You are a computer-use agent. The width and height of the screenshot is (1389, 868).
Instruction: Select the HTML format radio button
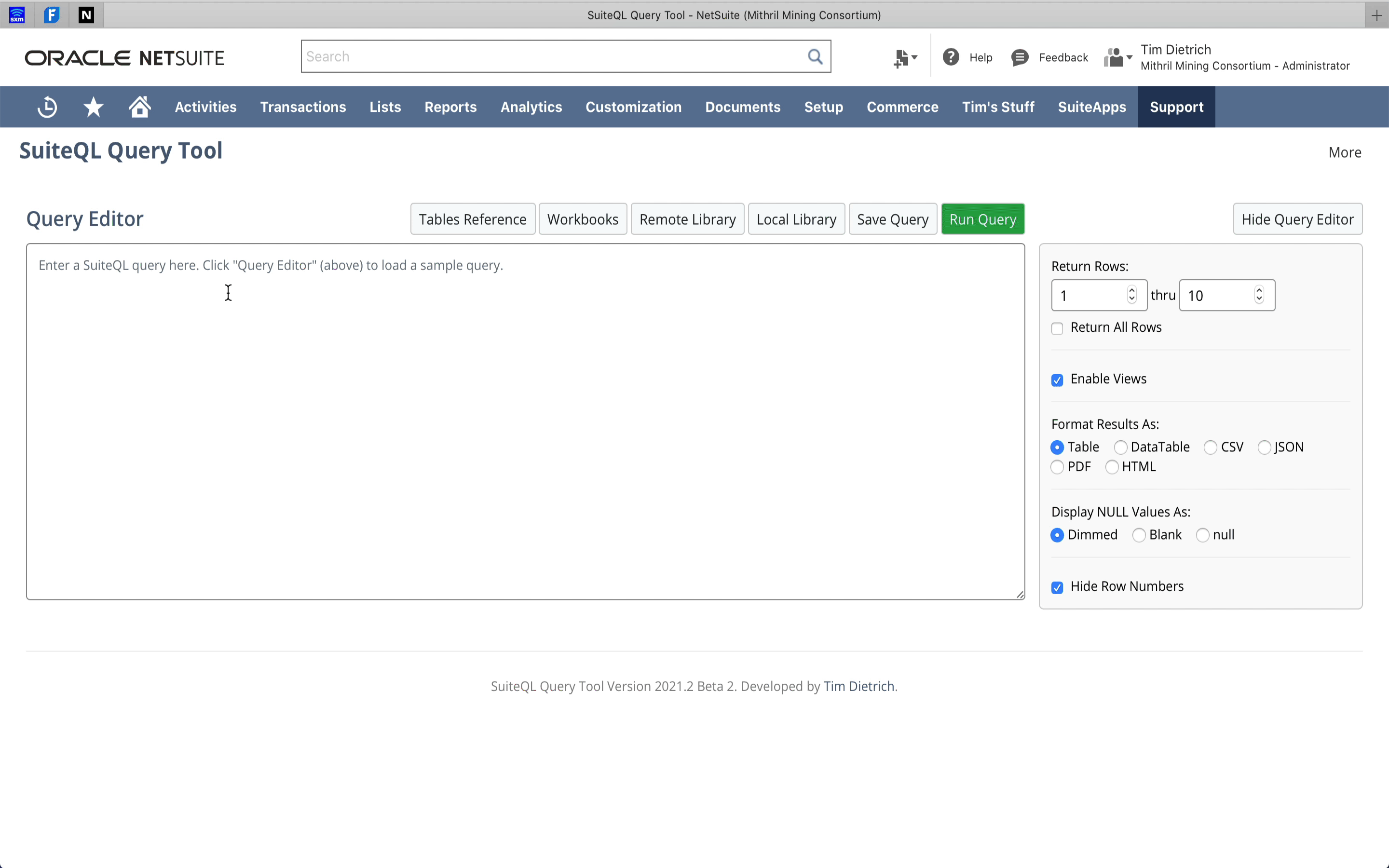click(1111, 467)
